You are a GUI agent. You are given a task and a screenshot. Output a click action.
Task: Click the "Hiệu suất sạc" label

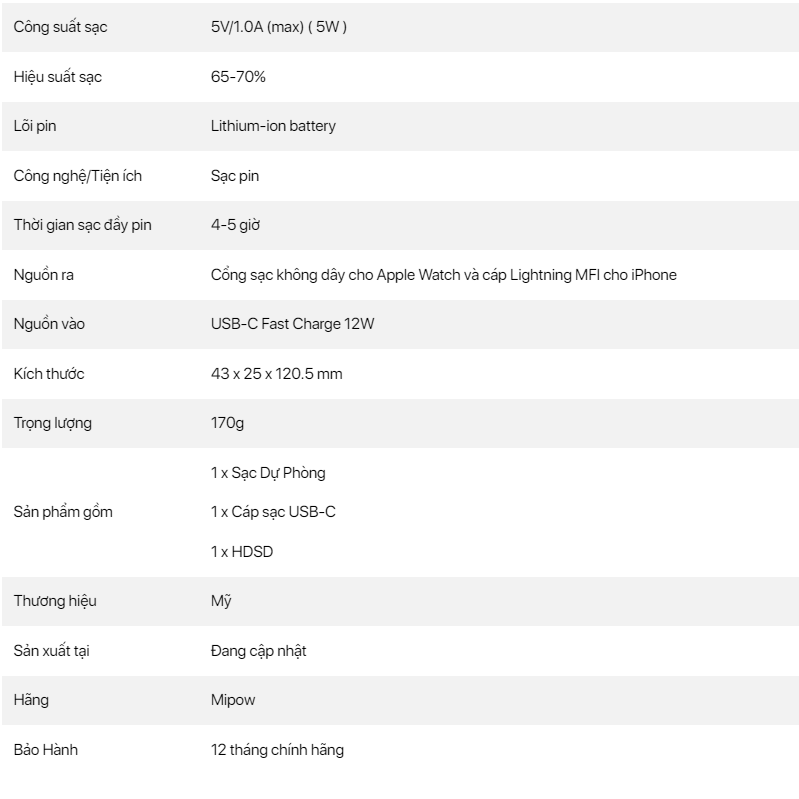[x=57, y=77]
